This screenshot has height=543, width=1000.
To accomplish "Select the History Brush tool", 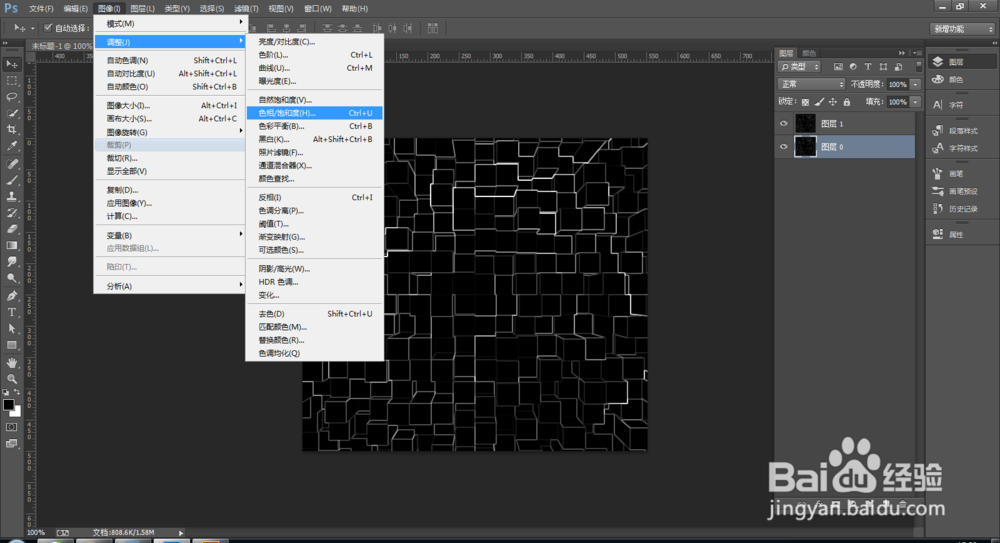I will pyautogui.click(x=11, y=213).
